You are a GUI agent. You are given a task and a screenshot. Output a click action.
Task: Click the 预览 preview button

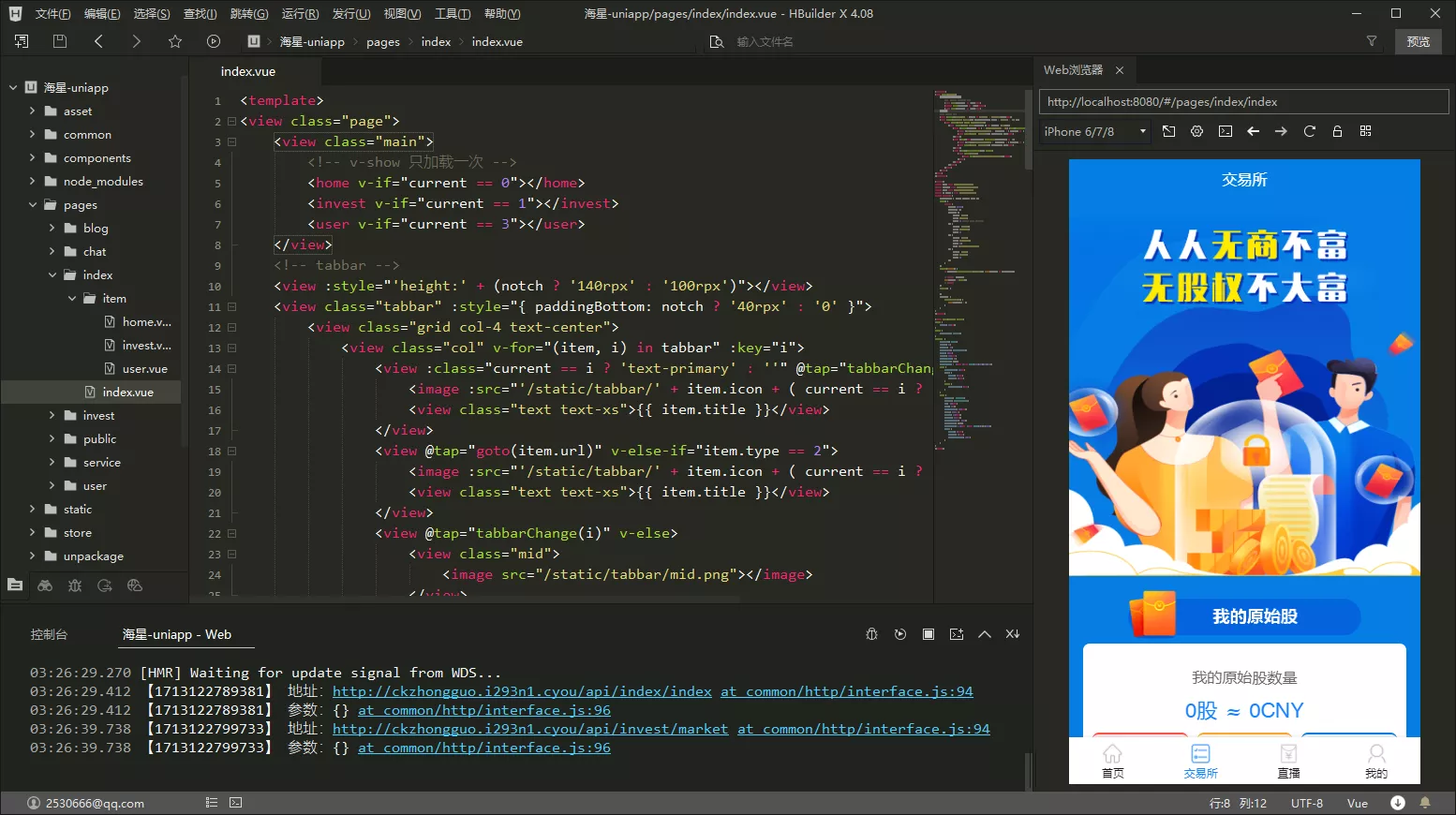tap(1418, 41)
